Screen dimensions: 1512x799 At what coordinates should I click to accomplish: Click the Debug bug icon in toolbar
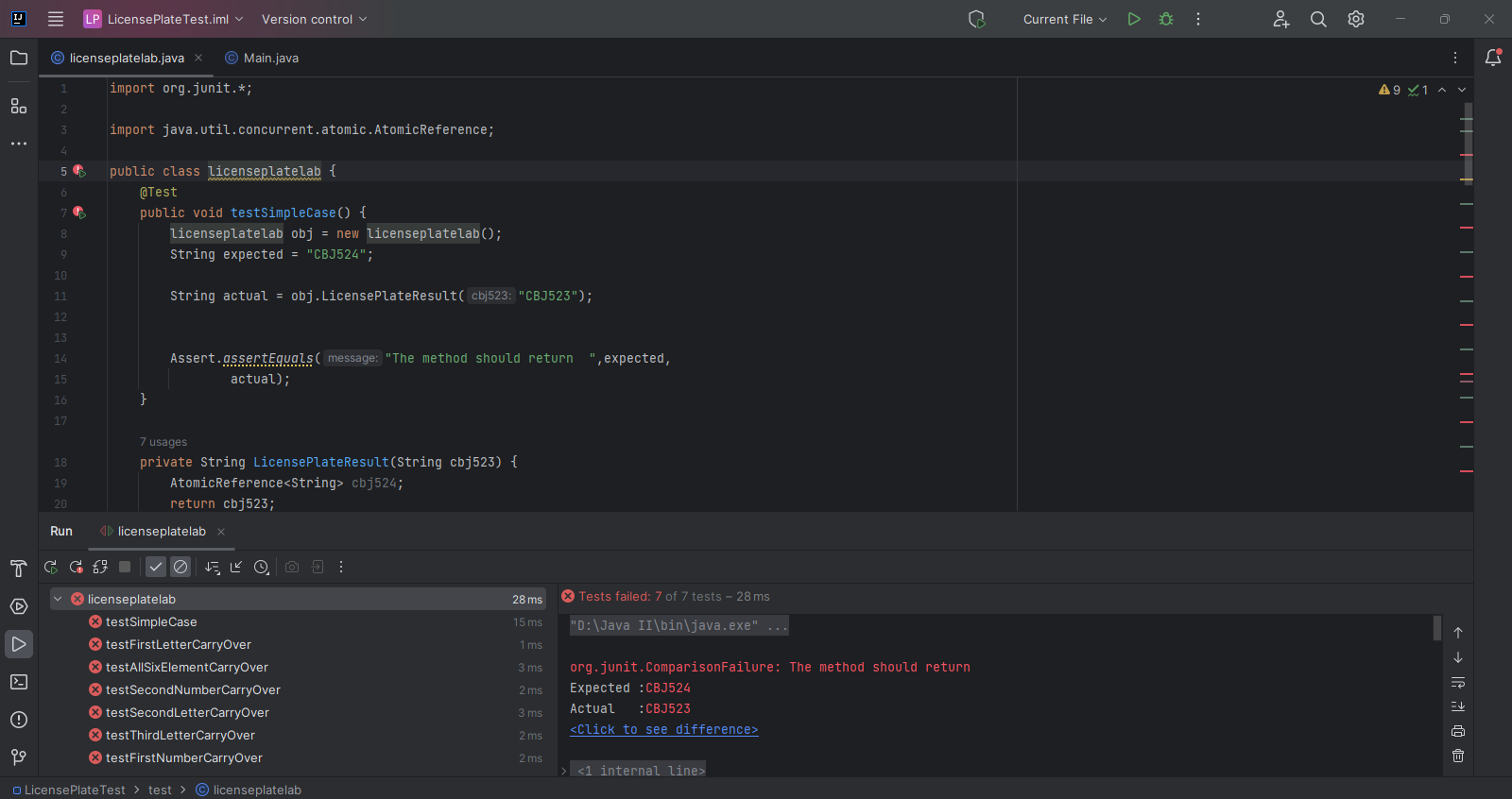[1166, 19]
